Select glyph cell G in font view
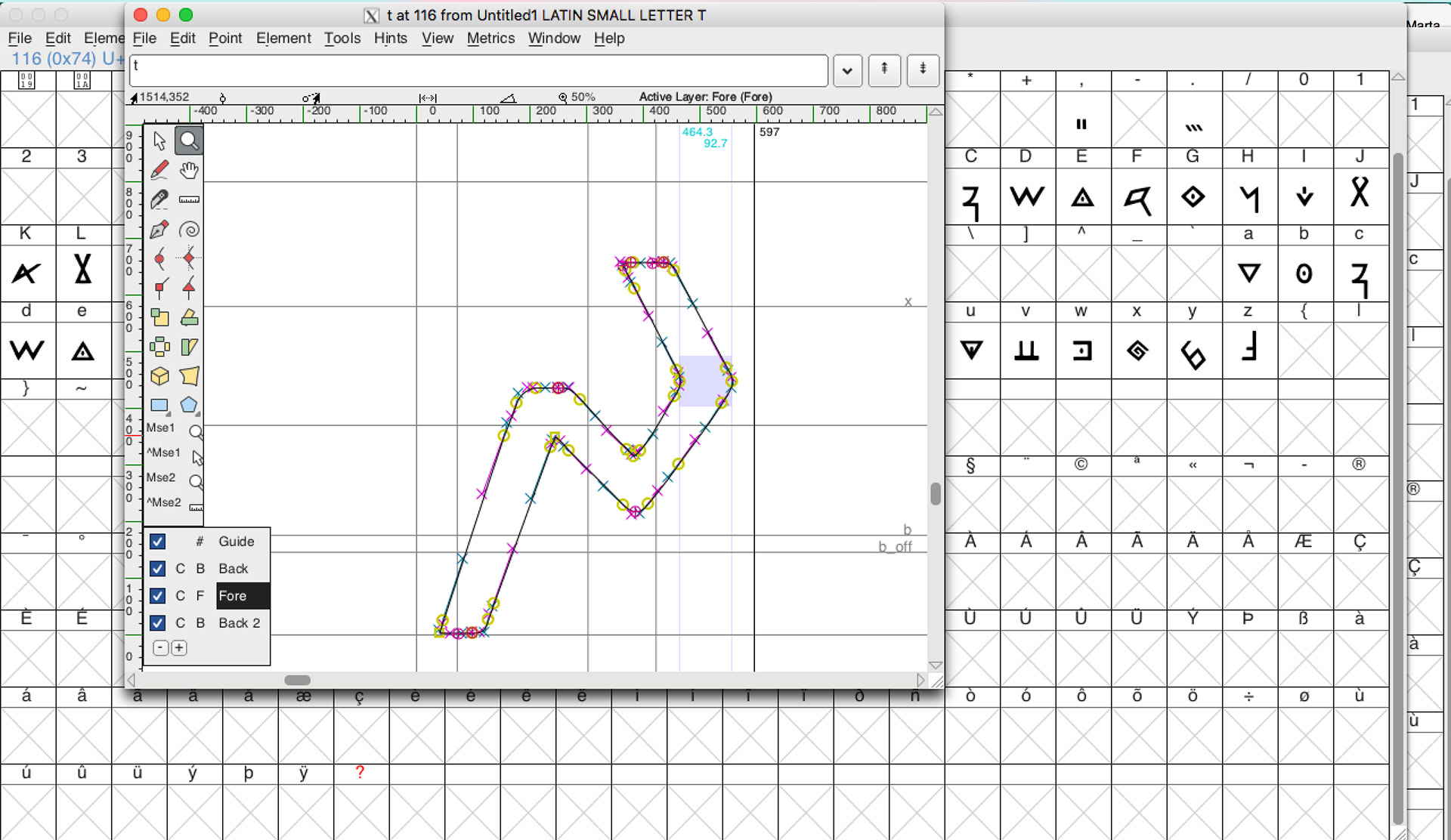The image size is (1451, 840). 1193,196
